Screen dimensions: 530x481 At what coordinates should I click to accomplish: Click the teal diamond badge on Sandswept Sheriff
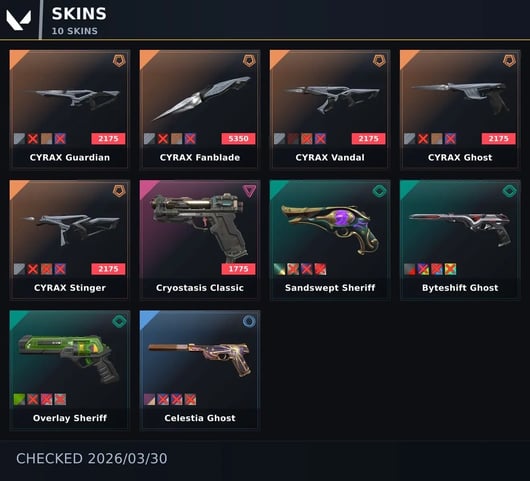(x=379, y=191)
